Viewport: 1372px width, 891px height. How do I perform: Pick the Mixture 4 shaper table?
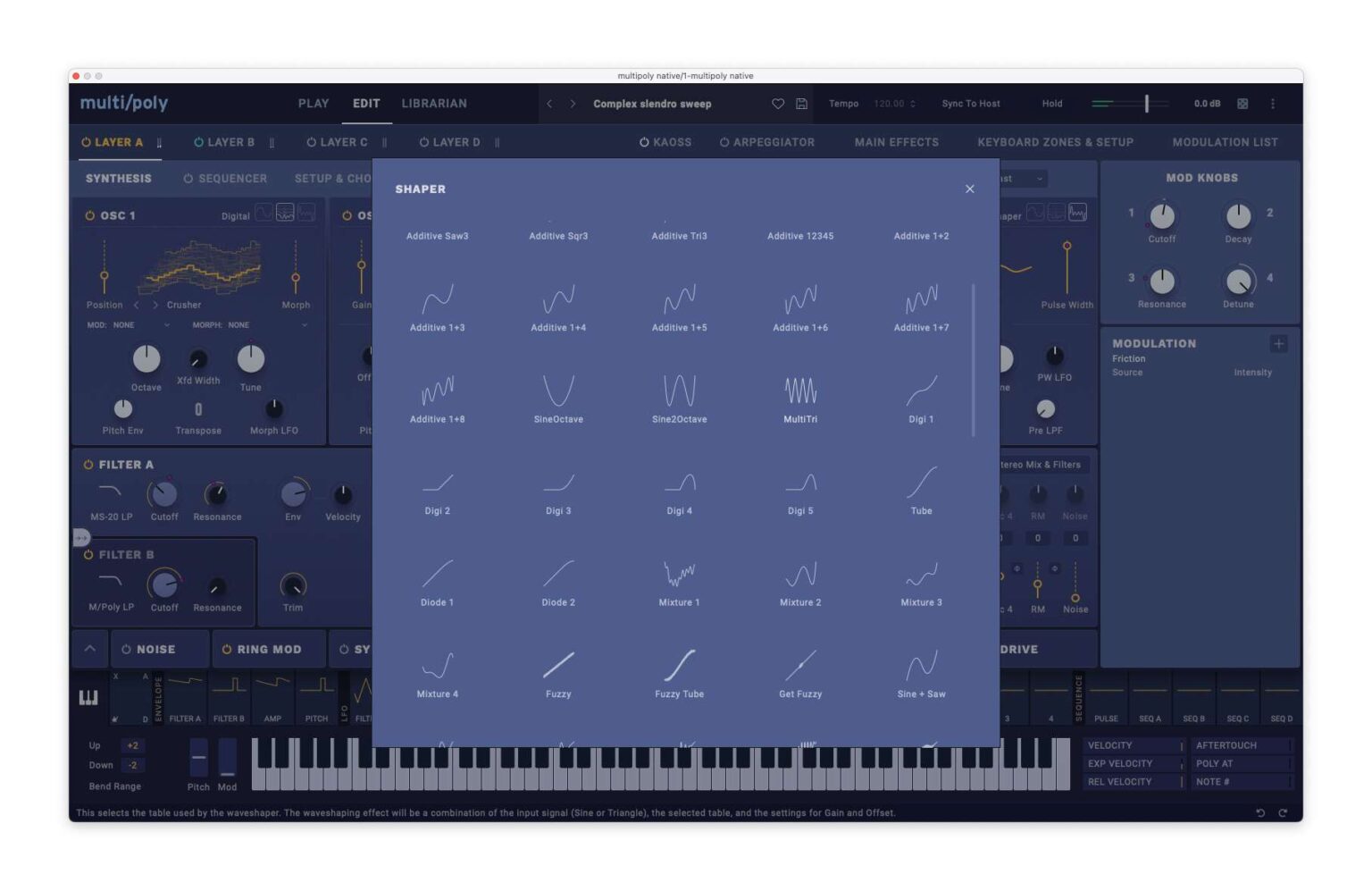pos(437,675)
